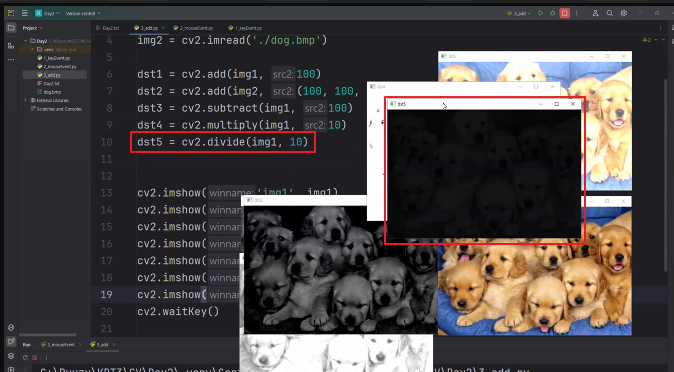This screenshot has width=674, height=372.
Task: Select dog.bmp in project tree
Action: 49,92
